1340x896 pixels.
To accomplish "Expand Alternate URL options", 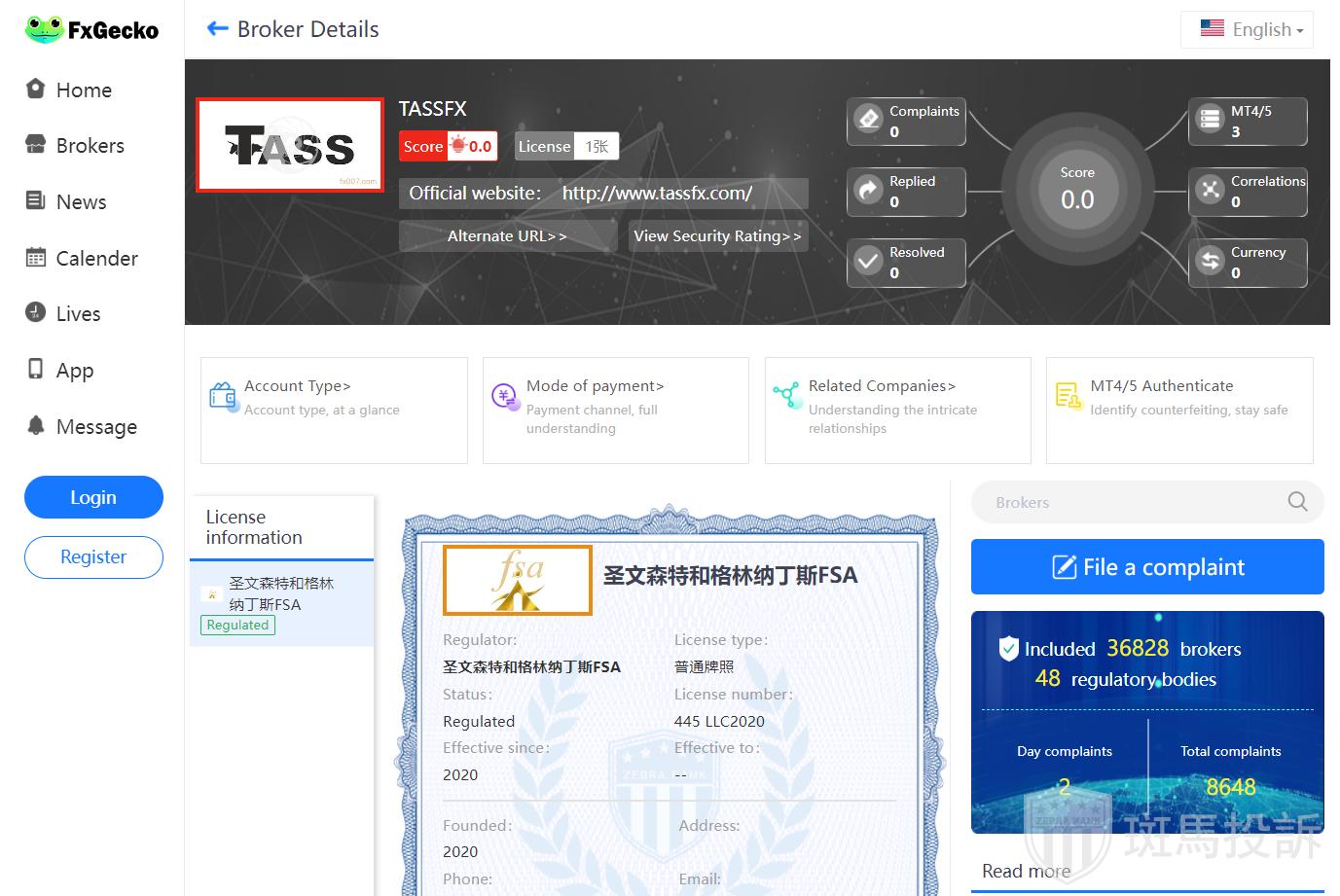I will point(507,236).
